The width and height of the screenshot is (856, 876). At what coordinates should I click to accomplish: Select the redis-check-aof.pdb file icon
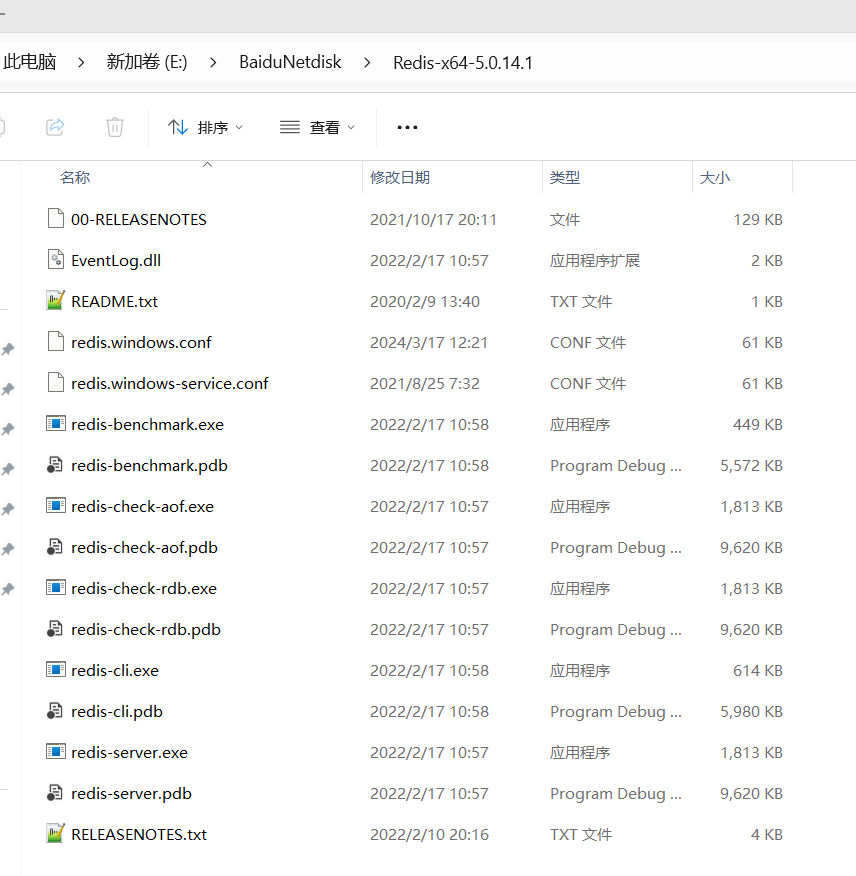coord(54,546)
